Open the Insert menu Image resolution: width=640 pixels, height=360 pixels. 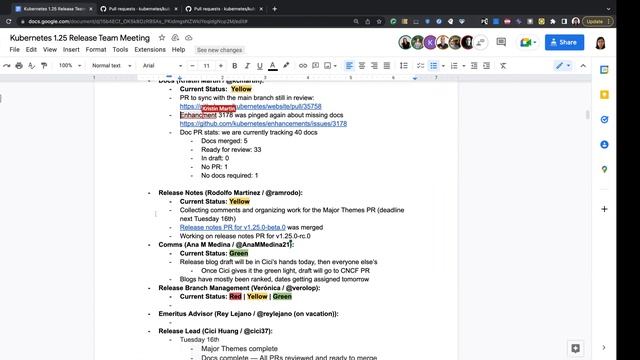point(71,50)
